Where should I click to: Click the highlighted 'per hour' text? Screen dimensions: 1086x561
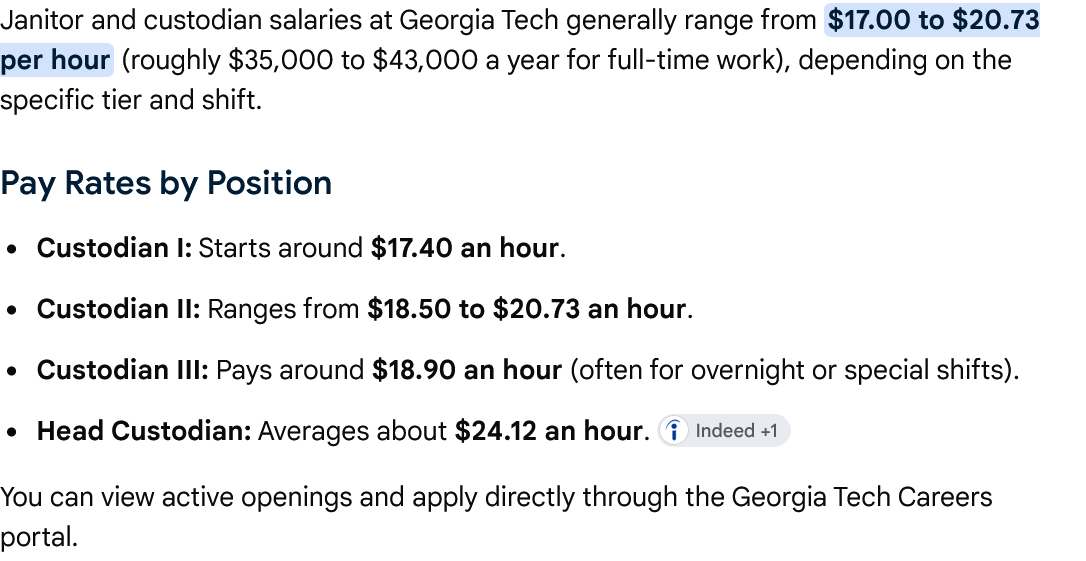tap(55, 60)
